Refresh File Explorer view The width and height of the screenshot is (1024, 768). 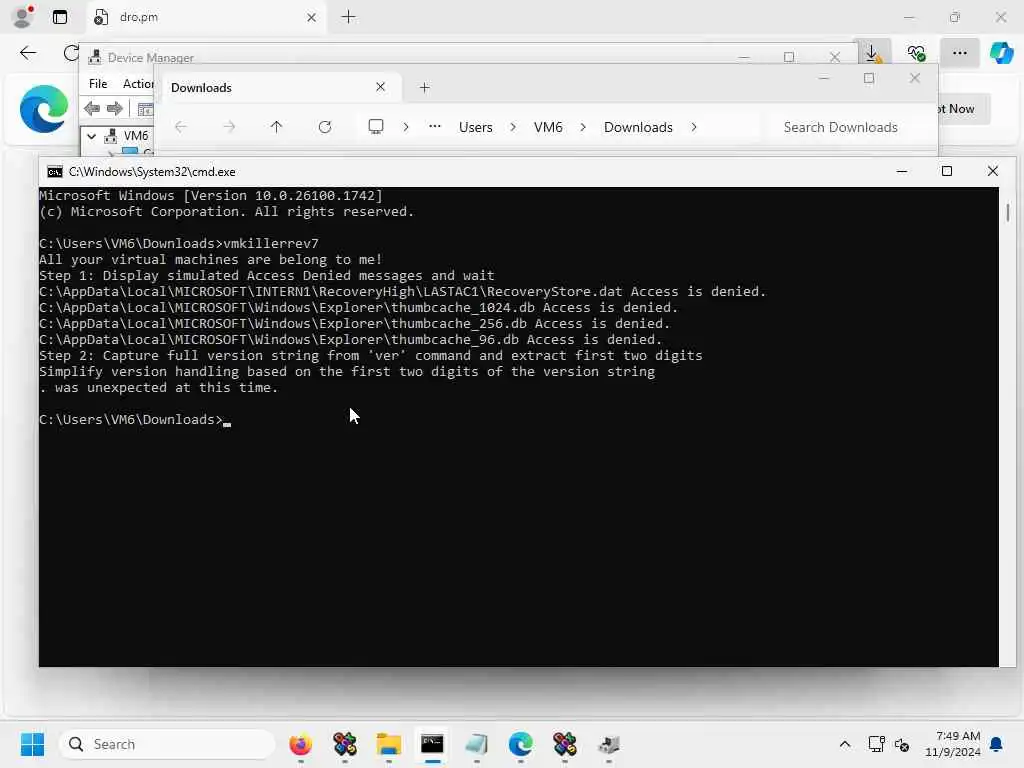(x=325, y=127)
